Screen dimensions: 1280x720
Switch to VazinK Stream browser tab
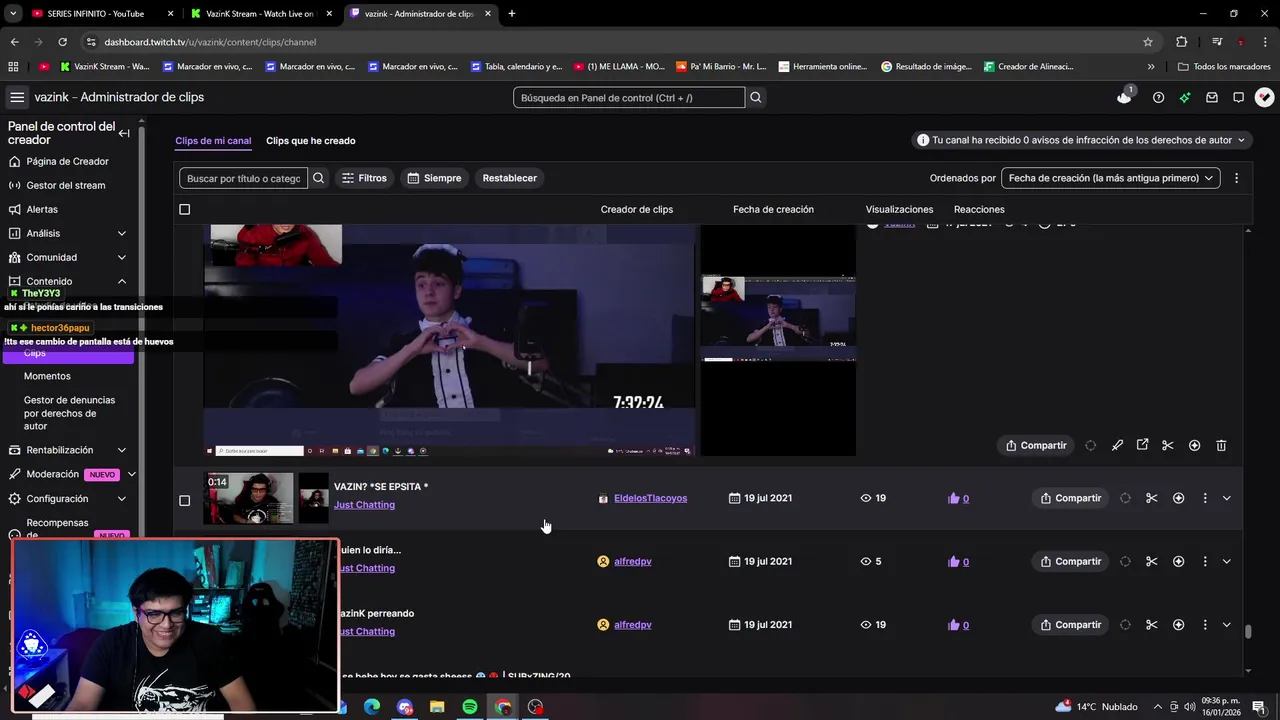[x=262, y=14]
